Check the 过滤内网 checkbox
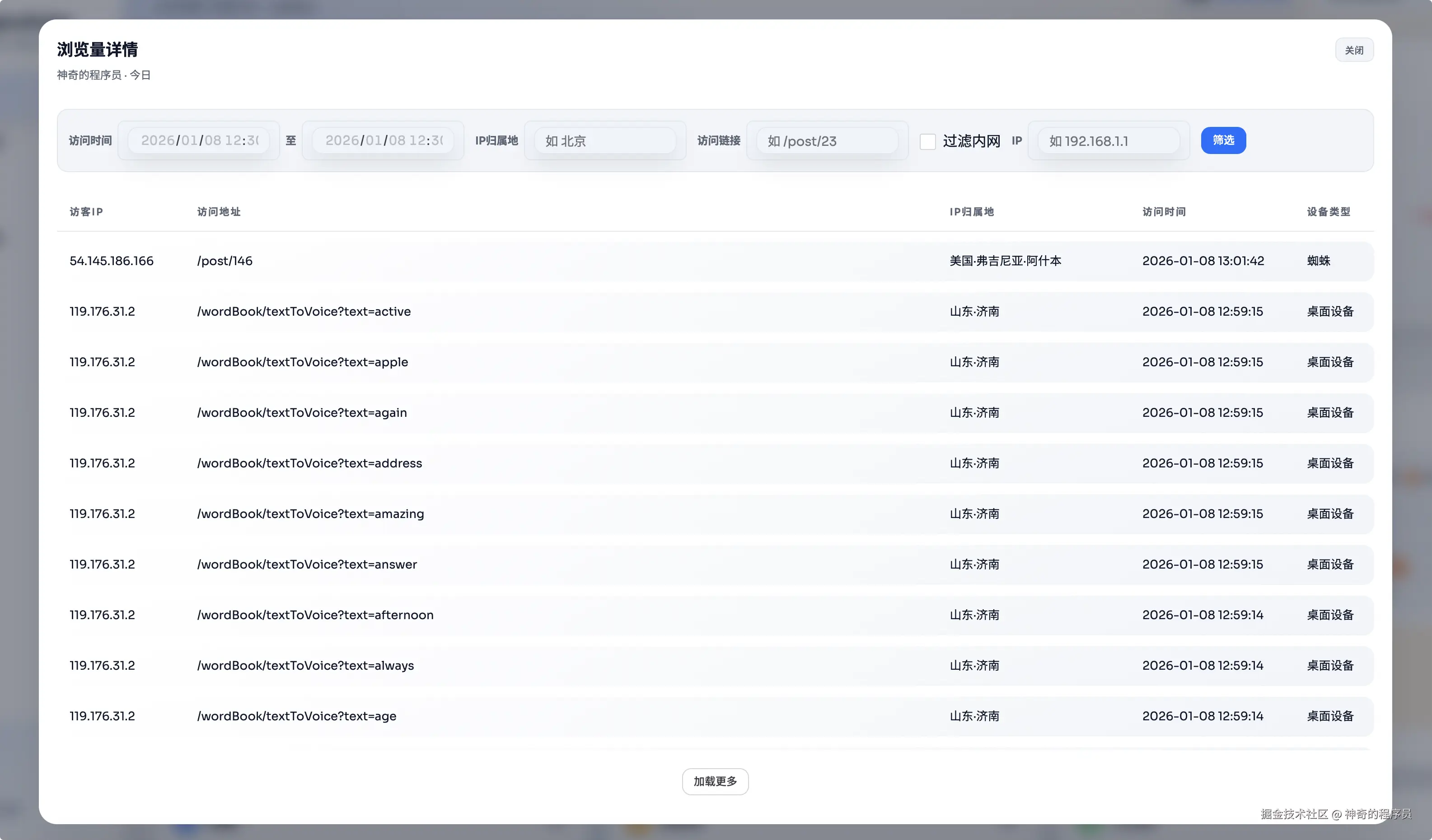Viewport: 1432px width, 840px height. pyautogui.click(x=927, y=141)
